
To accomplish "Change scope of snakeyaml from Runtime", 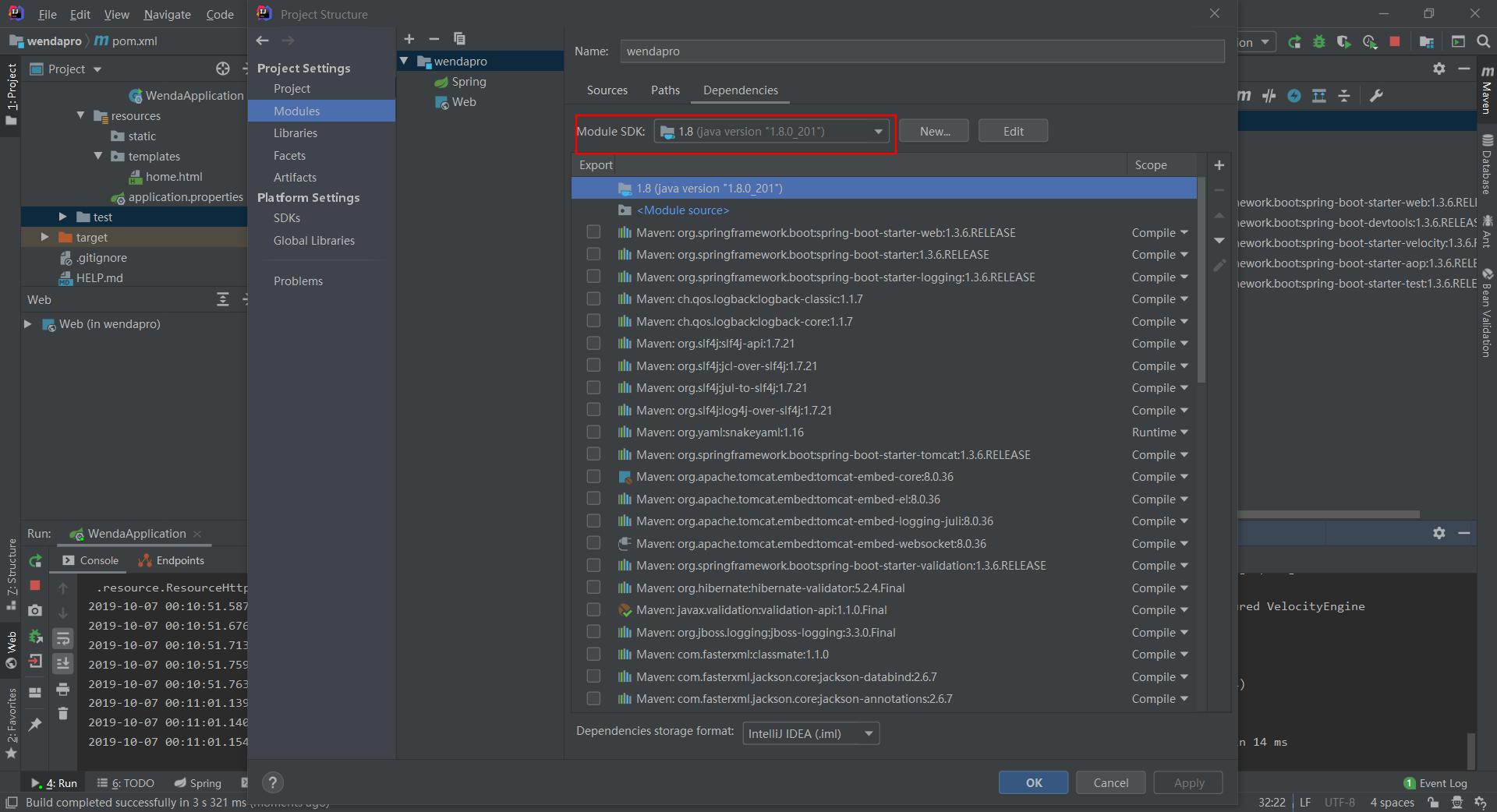I will (1159, 432).
